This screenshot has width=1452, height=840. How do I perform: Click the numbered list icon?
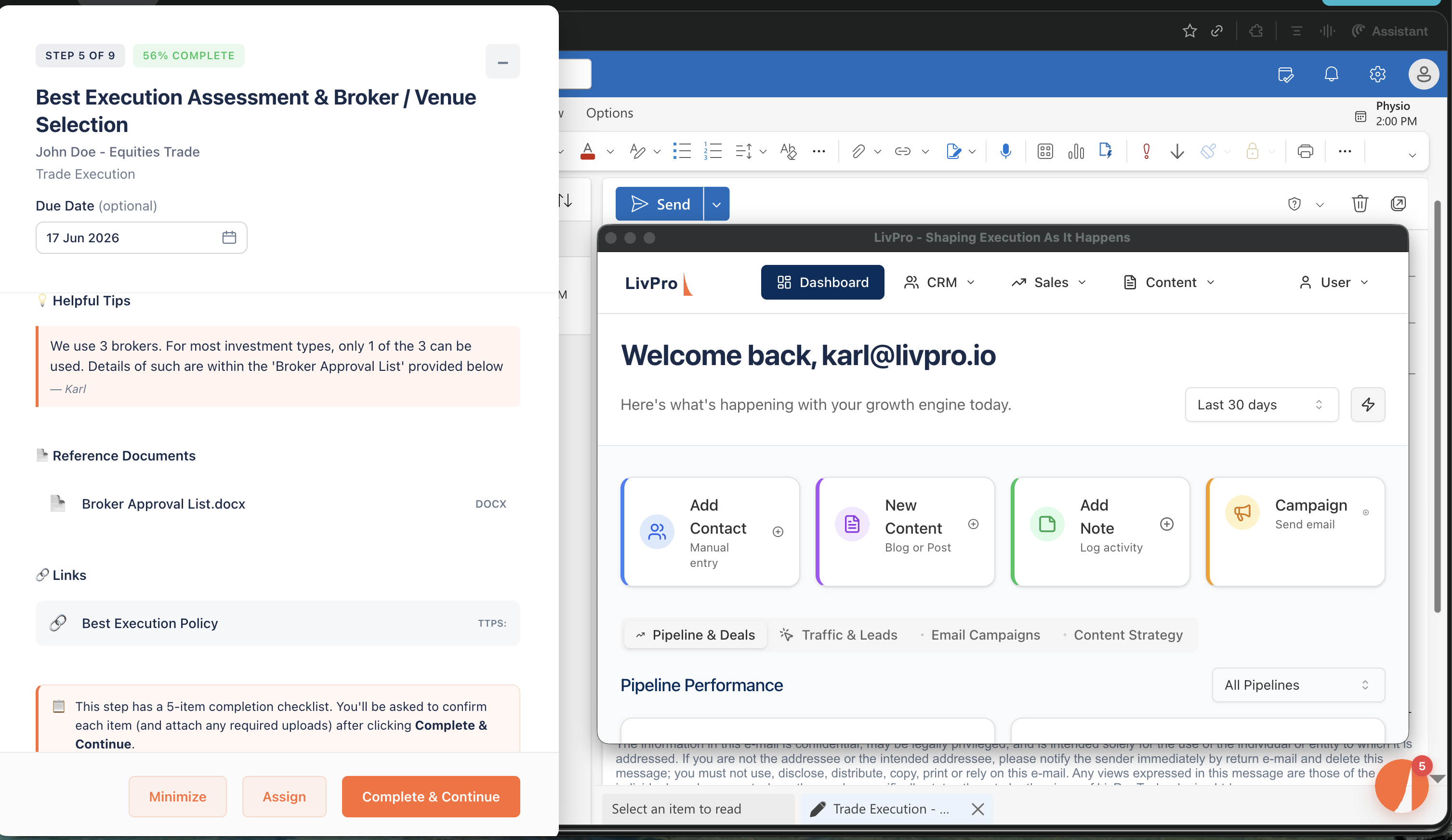click(713, 152)
